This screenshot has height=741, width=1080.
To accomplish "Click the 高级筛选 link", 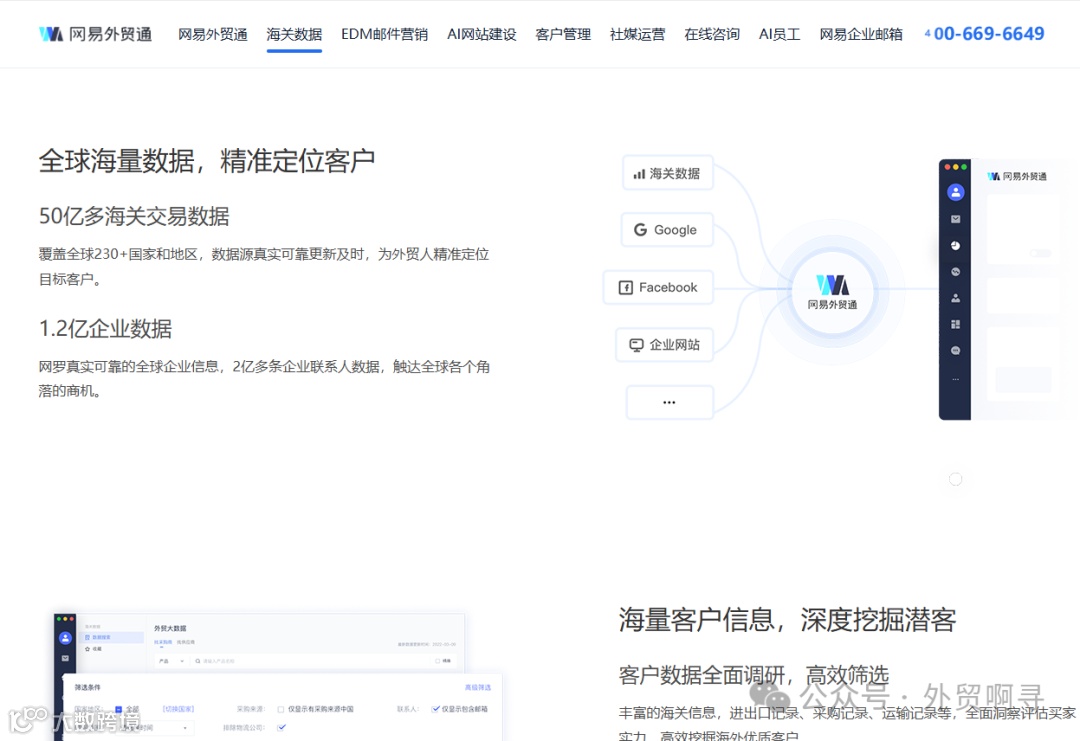I will coord(478,687).
